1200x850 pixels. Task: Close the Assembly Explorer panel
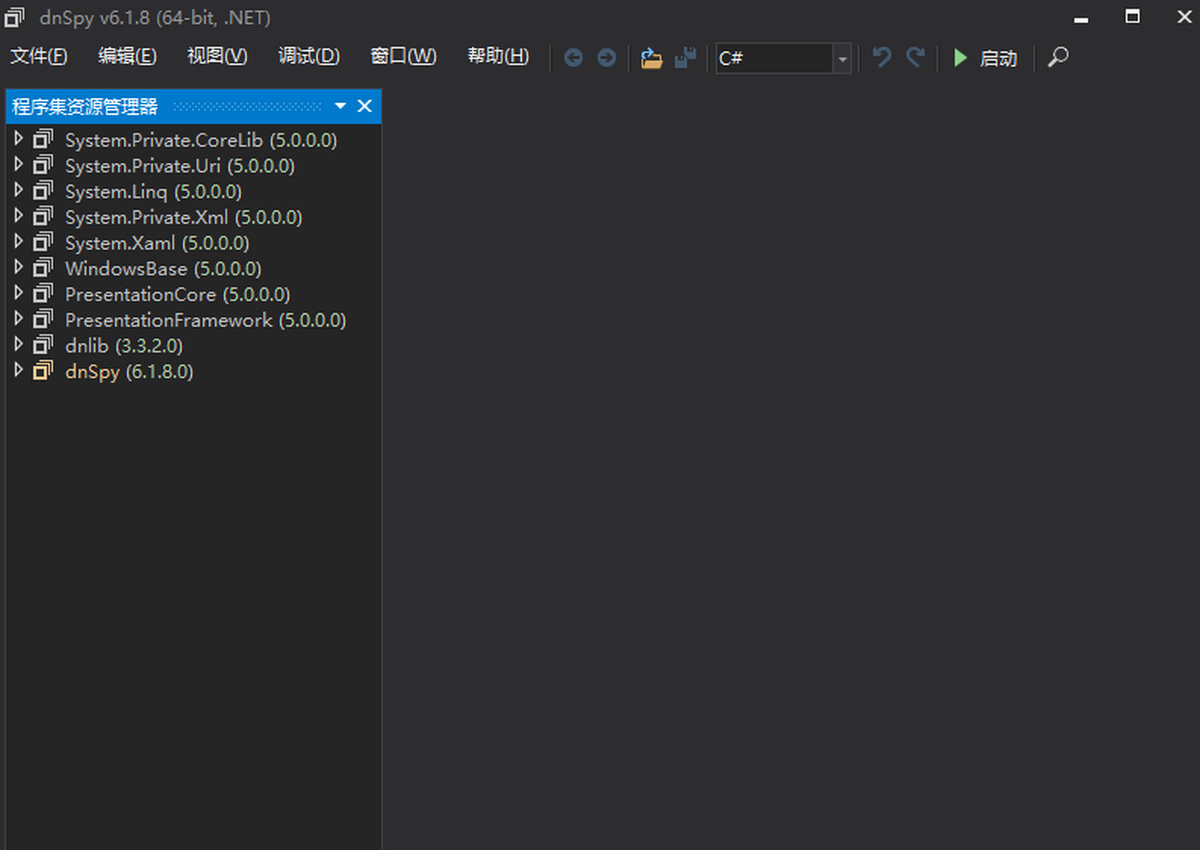(x=364, y=106)
